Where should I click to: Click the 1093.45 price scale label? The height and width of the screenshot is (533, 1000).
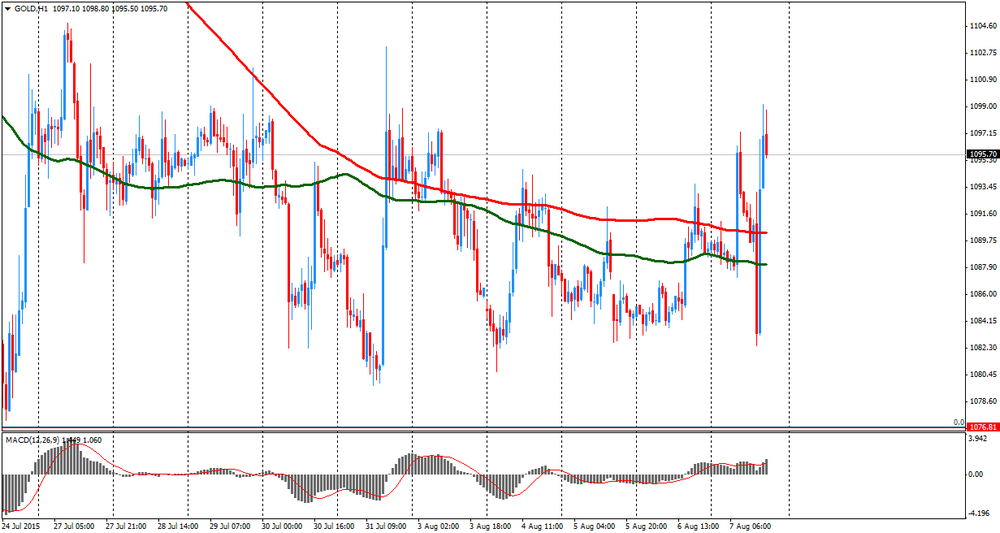point(983,187)
